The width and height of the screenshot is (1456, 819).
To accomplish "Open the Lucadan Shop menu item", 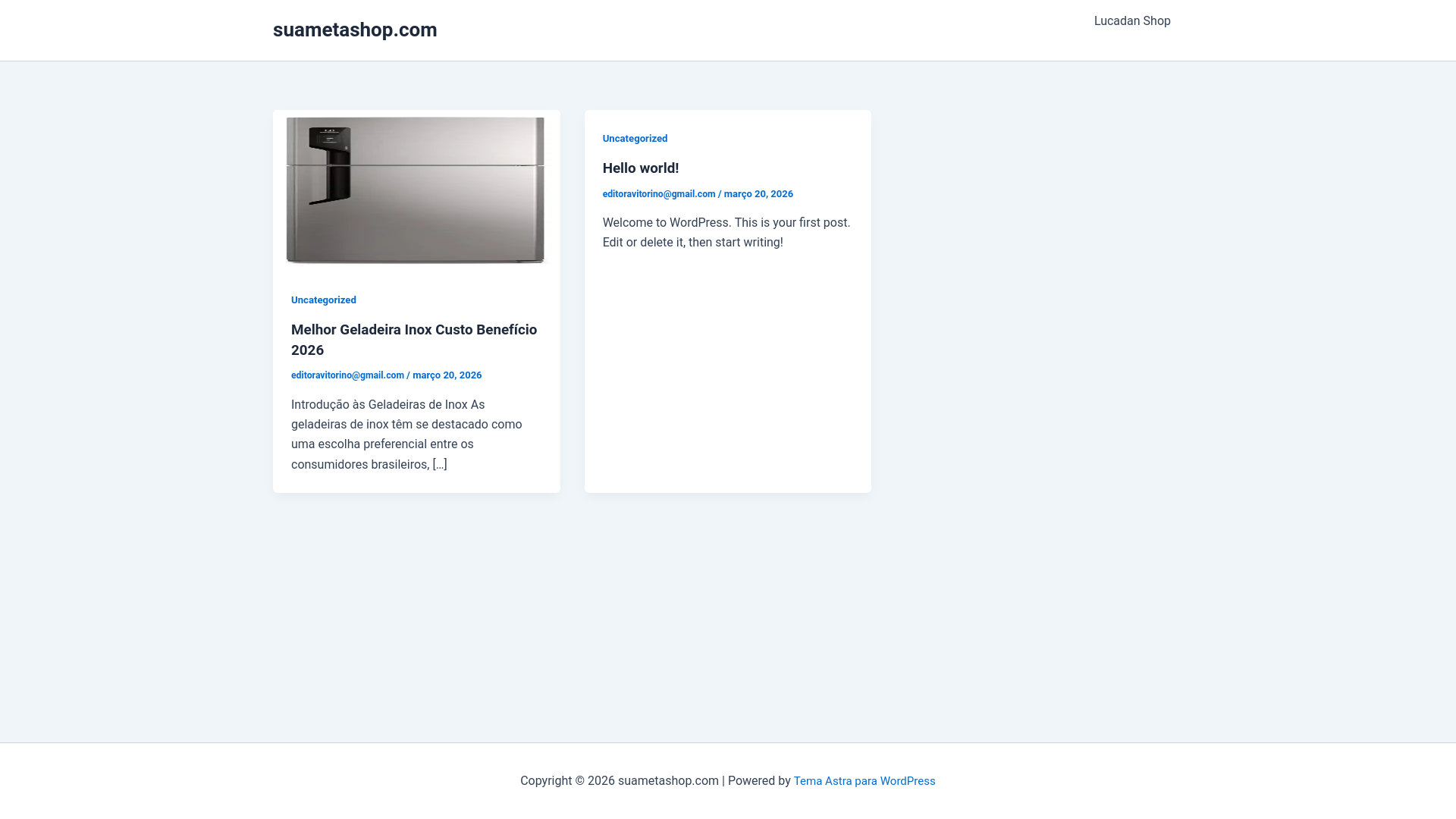I will pyautogui.click(x=1132, y=21).
